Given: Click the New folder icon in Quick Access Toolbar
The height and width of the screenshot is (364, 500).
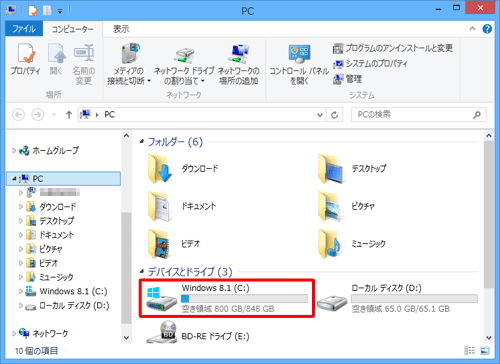Looking at the screenshot, I should point(47,11).
